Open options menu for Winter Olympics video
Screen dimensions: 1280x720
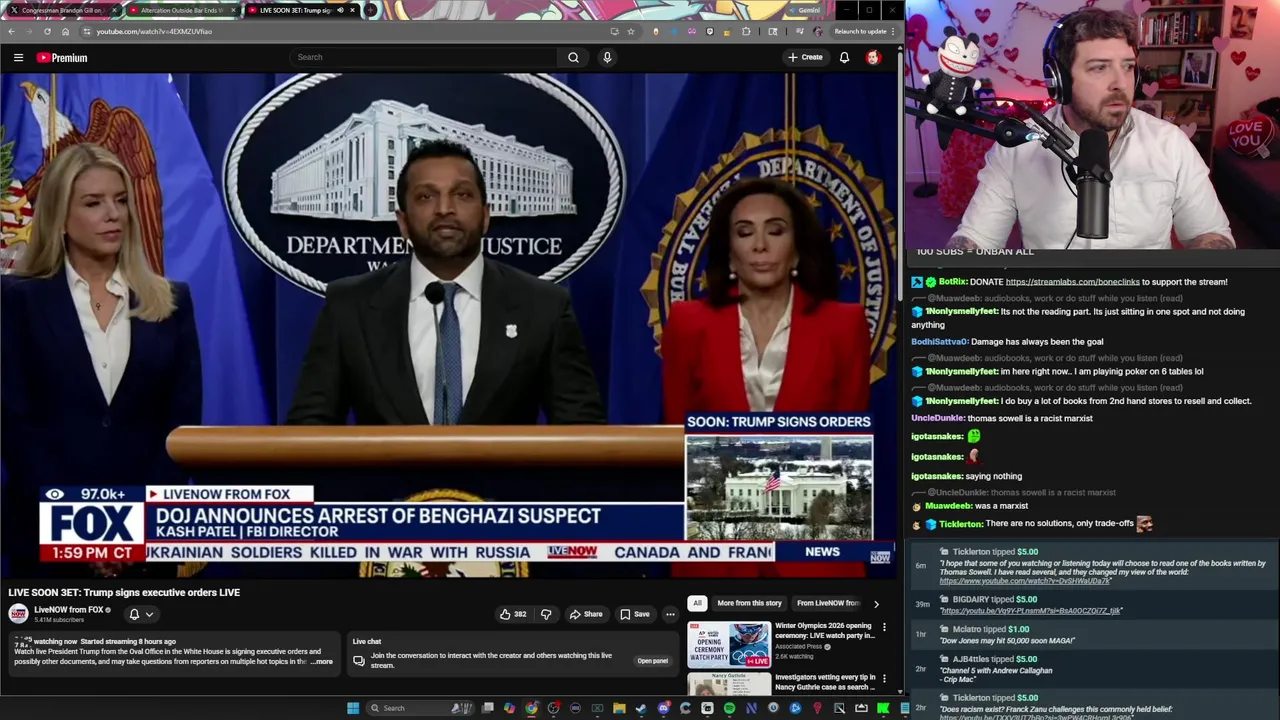pos(884,627)
